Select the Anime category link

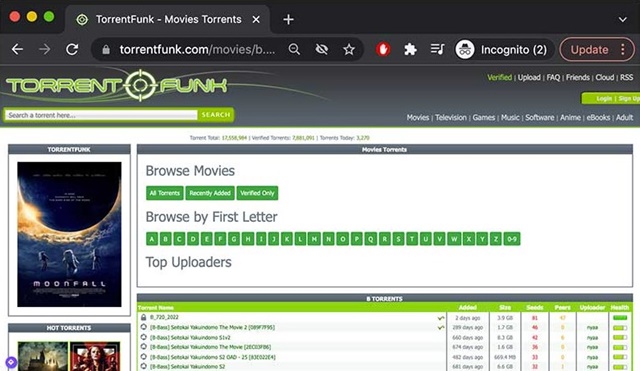tap(570, 118)
